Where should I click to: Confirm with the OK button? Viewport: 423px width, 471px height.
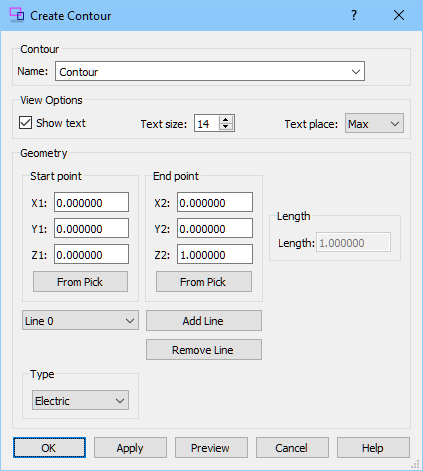pyautogui.click(x=49, y=448)
